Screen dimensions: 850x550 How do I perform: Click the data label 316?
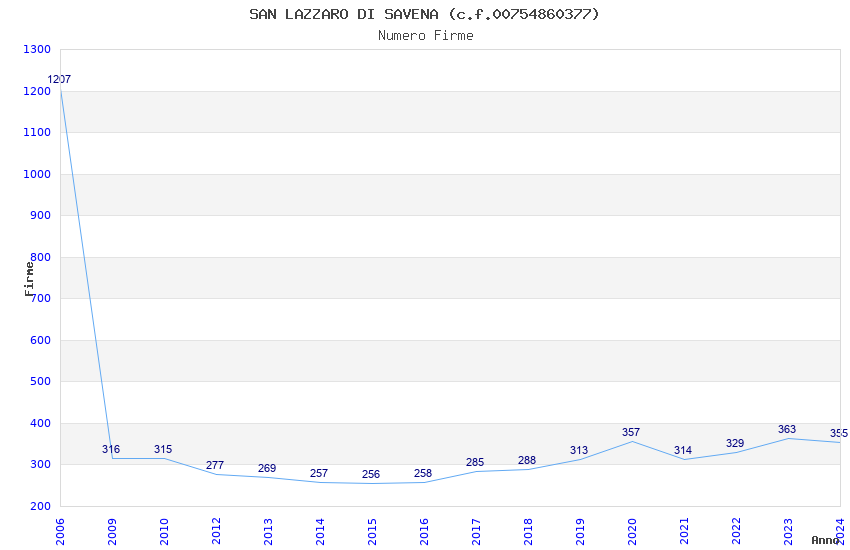(111, 449)
